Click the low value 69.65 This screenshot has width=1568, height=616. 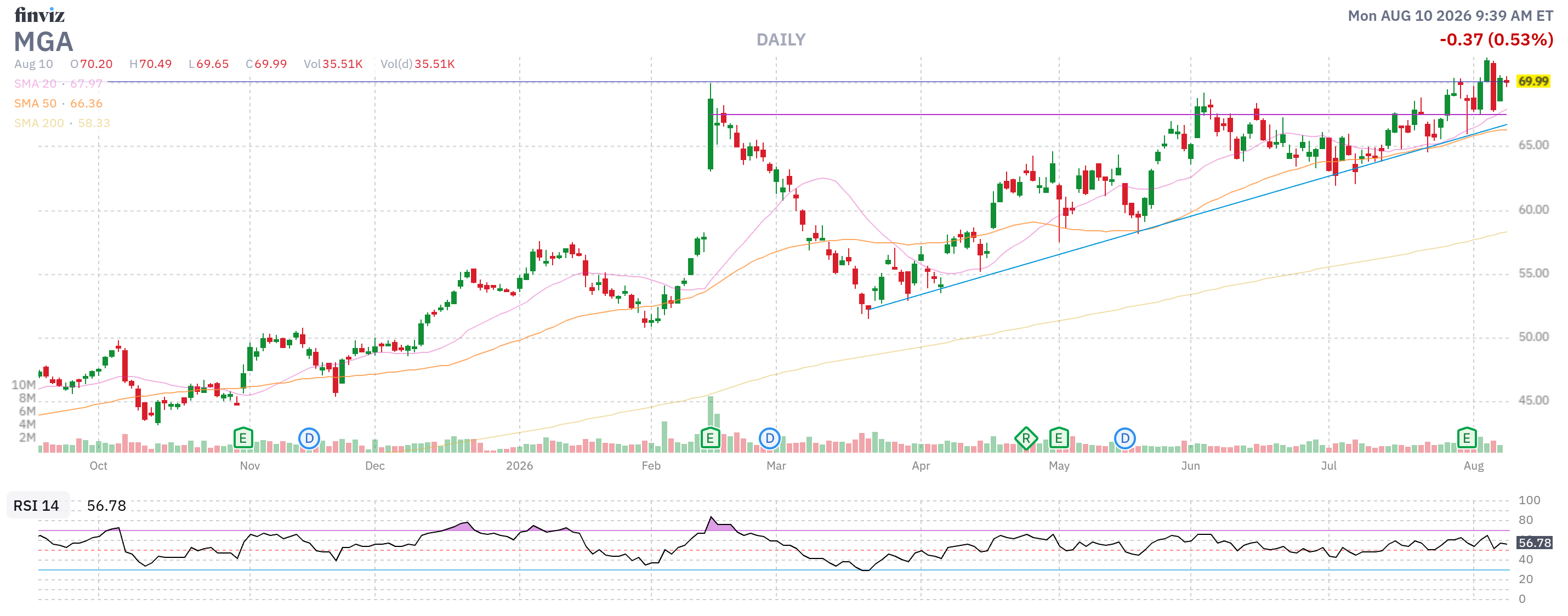pyautogui.click(x=212, y=64)
